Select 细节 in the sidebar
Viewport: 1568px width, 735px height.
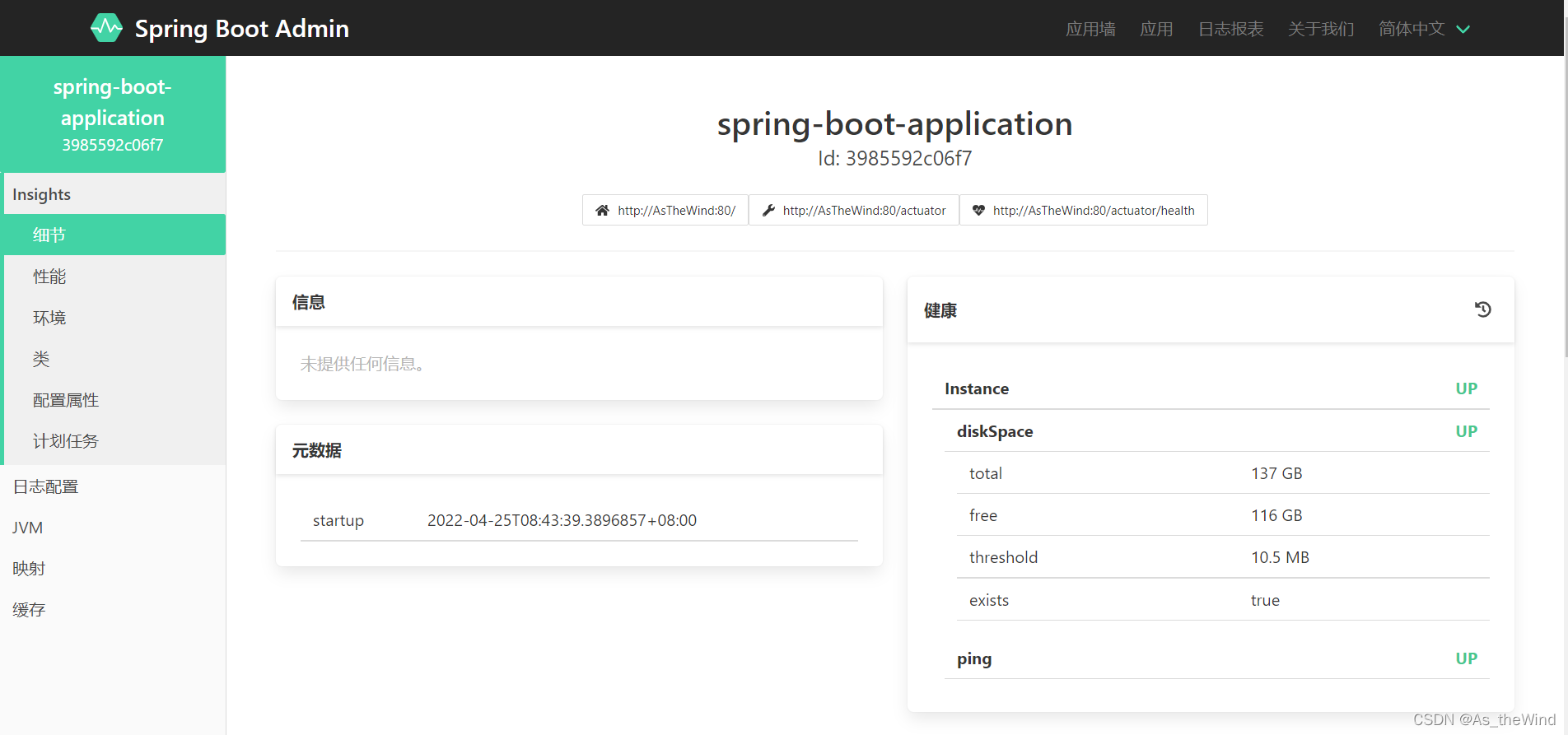tap(114, 235)
